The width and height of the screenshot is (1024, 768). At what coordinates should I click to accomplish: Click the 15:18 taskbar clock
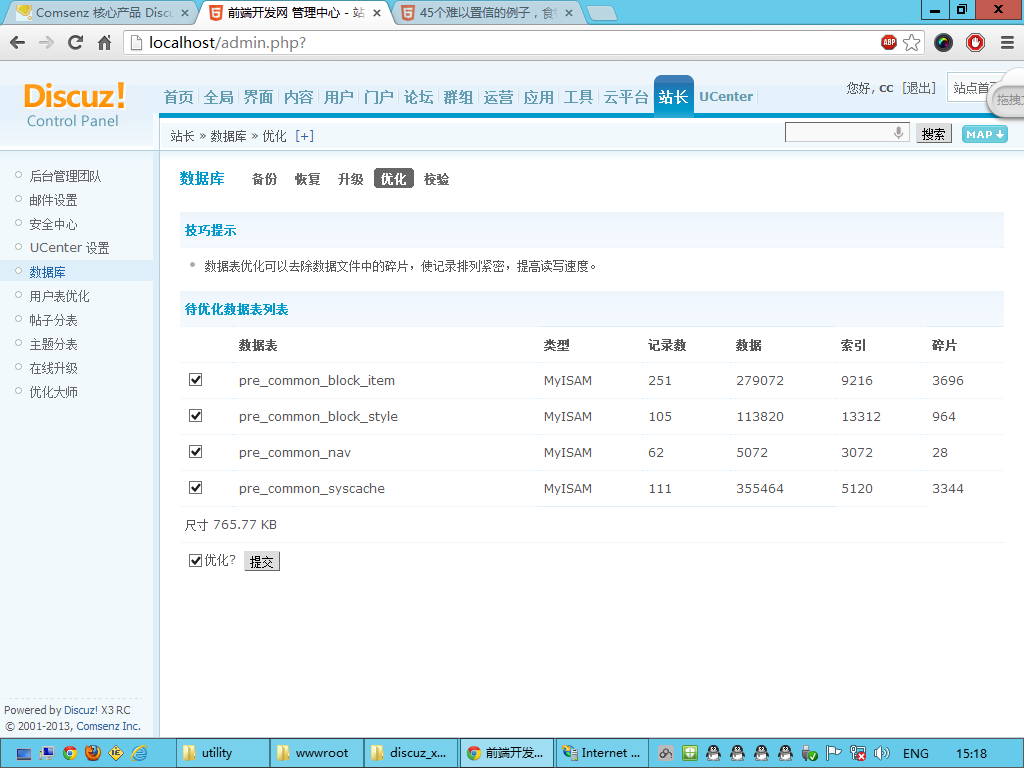point(971,754)
